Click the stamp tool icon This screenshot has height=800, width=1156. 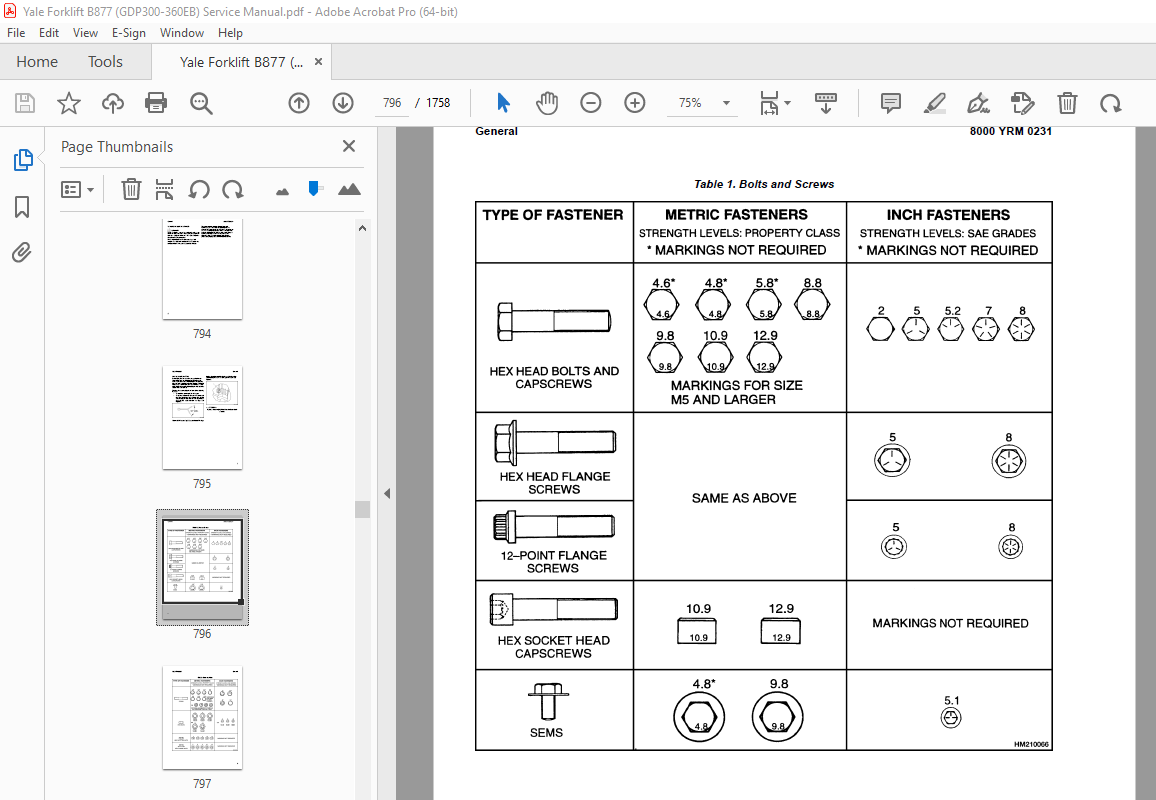[1023, 103]
